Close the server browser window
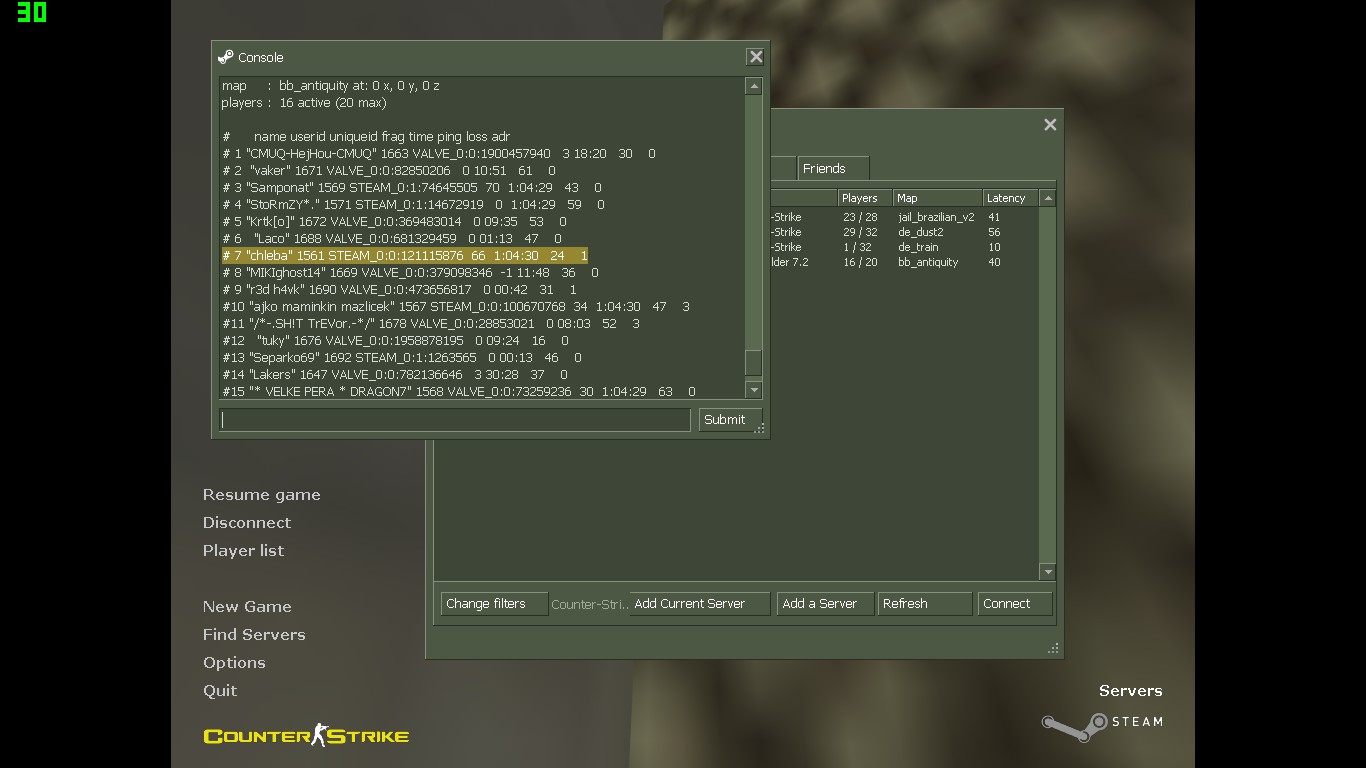This screenshot has width=1366, height=768. pyautogui.click(x=1050, y=124)
